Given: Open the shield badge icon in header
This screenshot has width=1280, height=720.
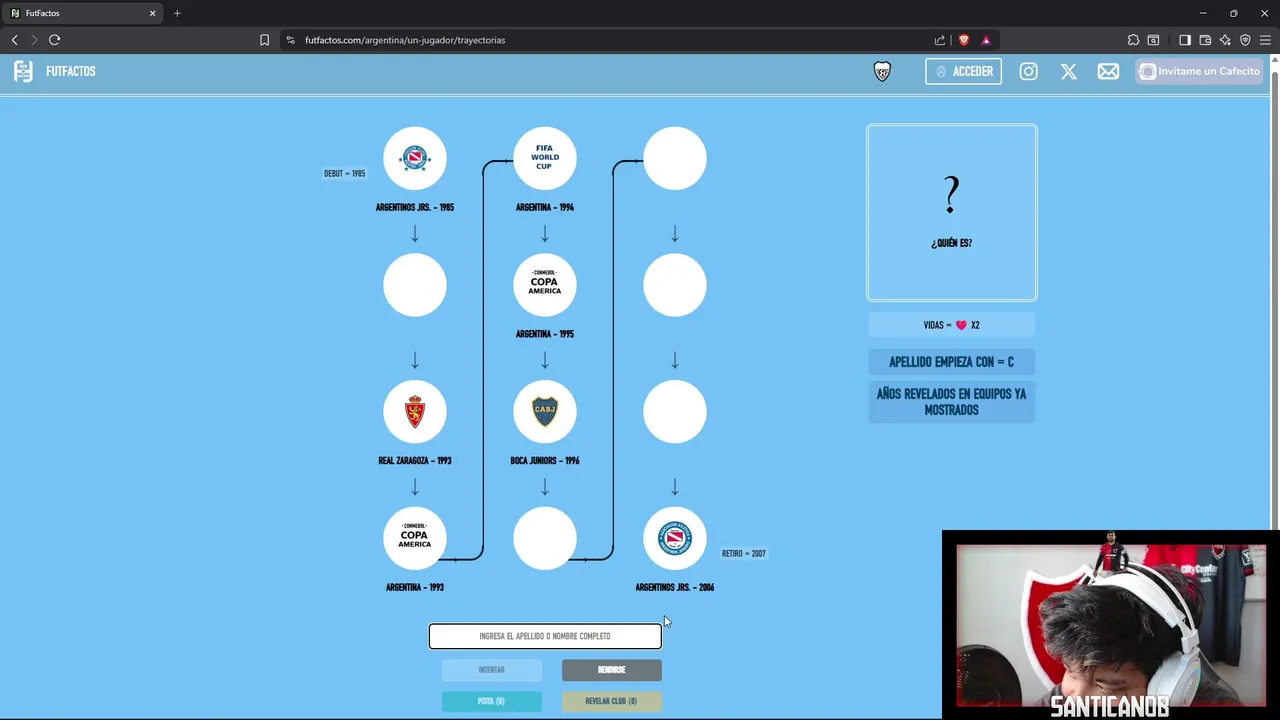Looking at the screenshot, I should [x=882, y=71].
